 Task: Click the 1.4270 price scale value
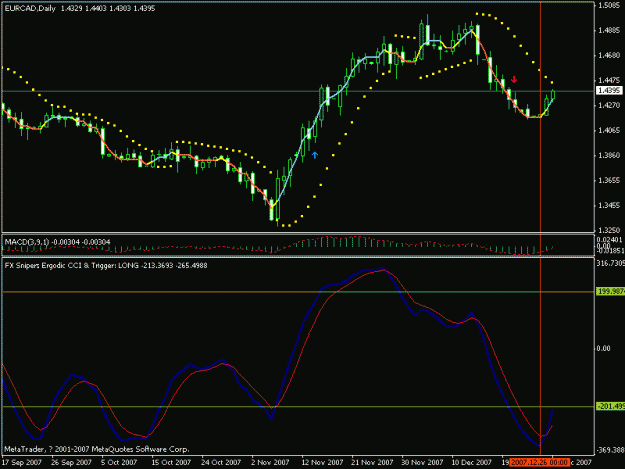tap(609, 106)
